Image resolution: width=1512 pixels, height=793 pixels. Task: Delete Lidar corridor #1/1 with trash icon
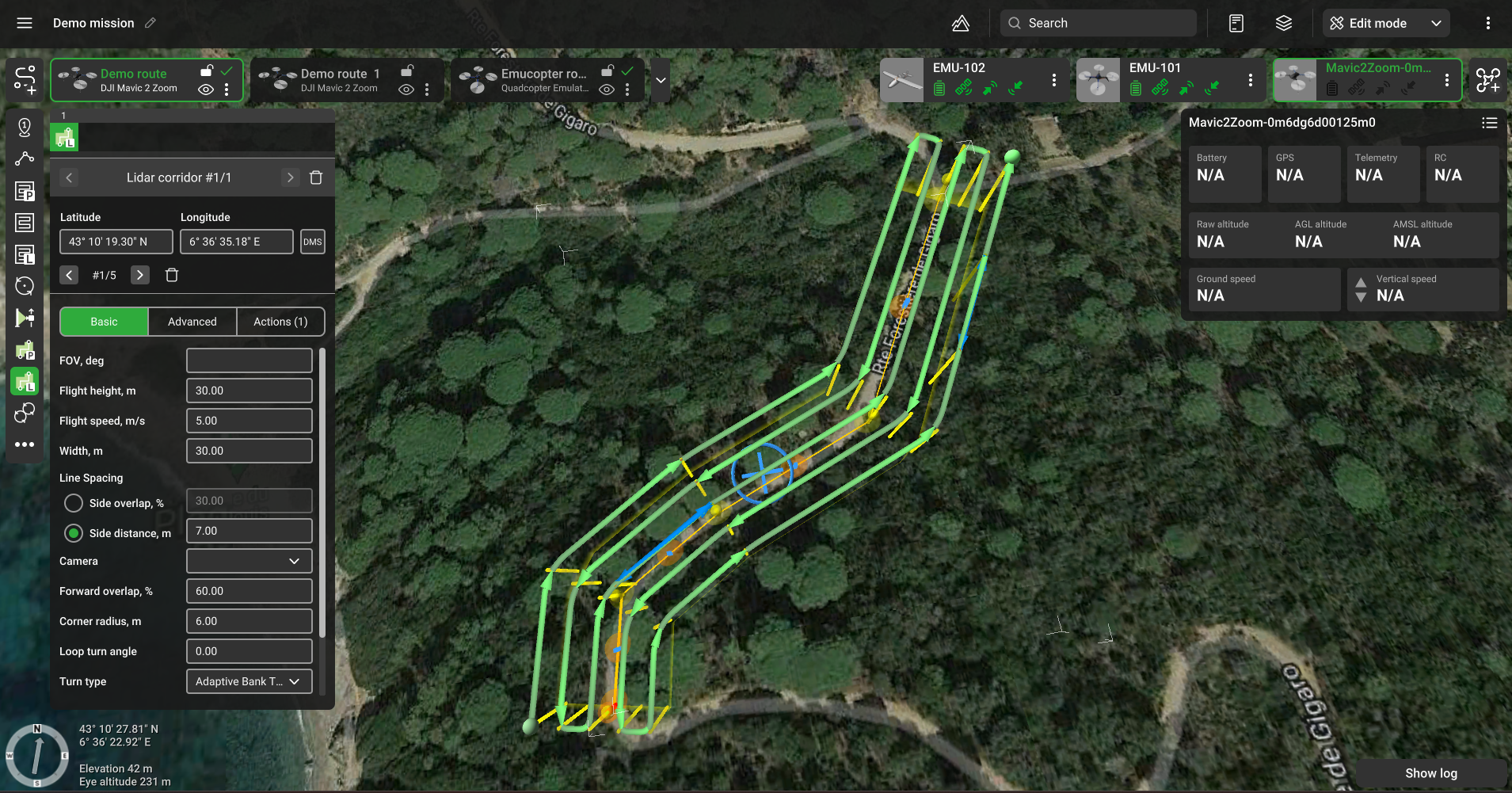click(316, 177)
